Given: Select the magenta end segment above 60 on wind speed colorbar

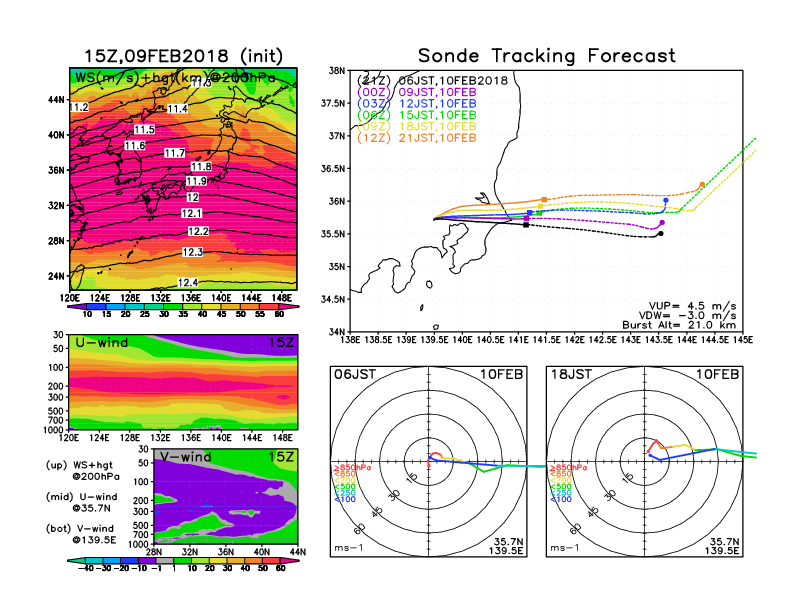Looking at the screenshot, I should click(x=289, y=307).
